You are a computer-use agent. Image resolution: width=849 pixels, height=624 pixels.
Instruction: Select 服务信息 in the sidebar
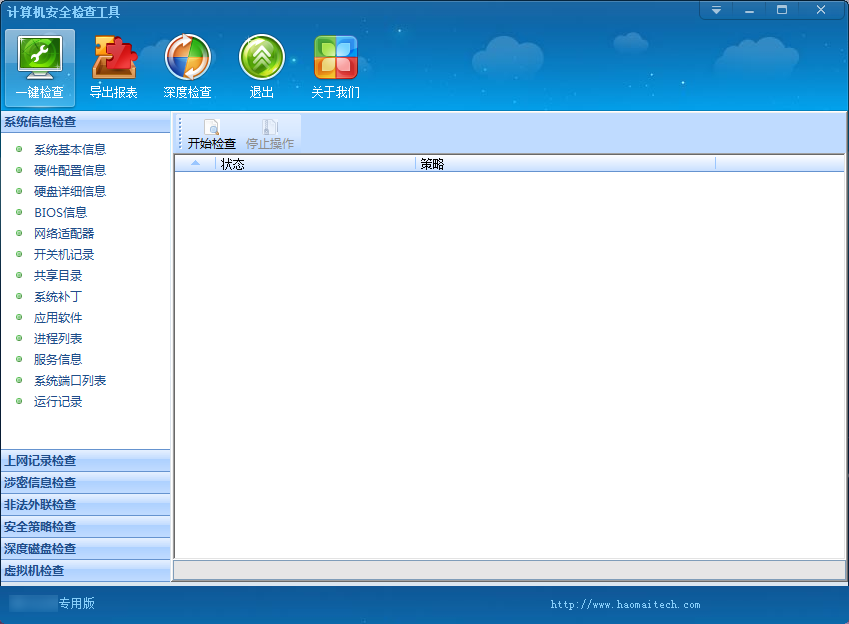pyautogui.click(x=58, y=360)
